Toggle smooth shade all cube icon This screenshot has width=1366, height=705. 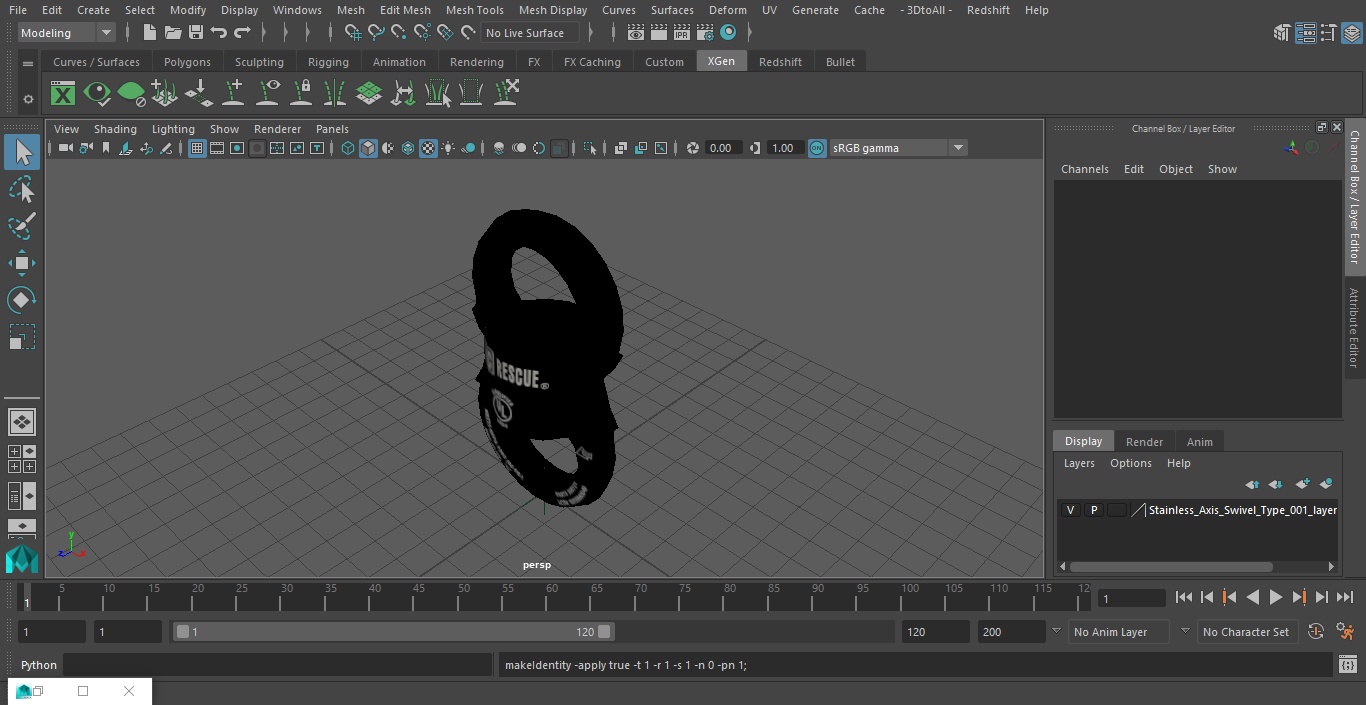[x=368, y=148]
